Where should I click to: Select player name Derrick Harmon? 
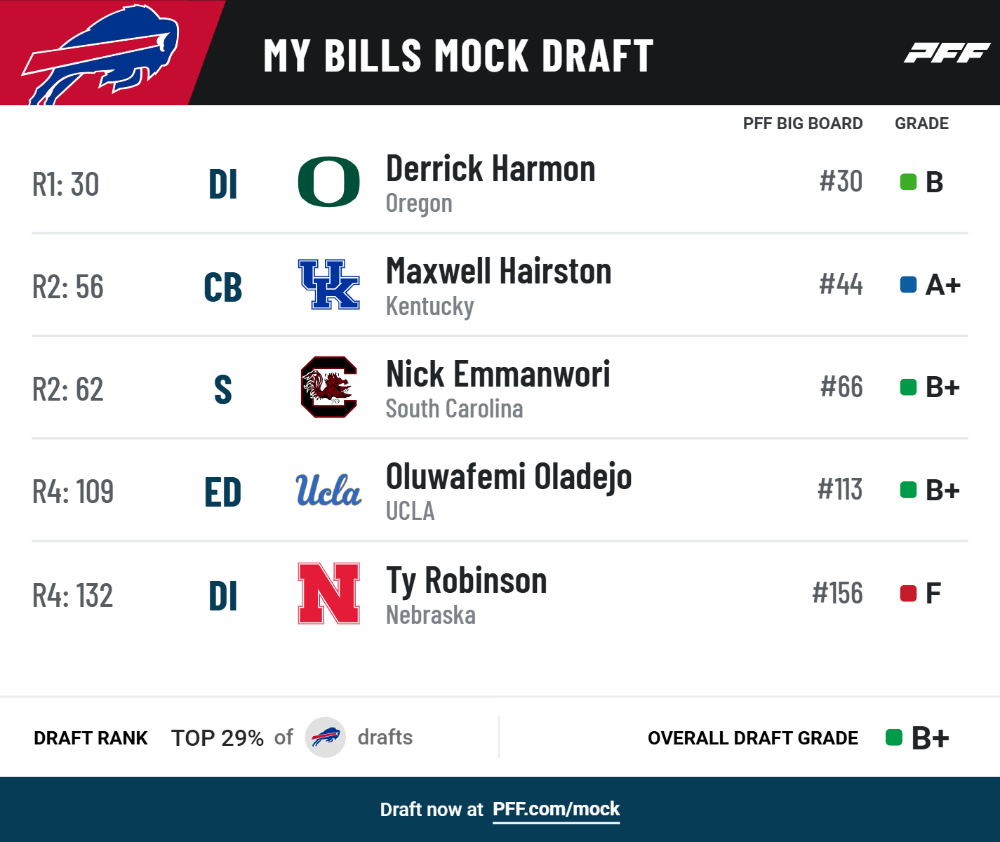(x=490, y=168)
